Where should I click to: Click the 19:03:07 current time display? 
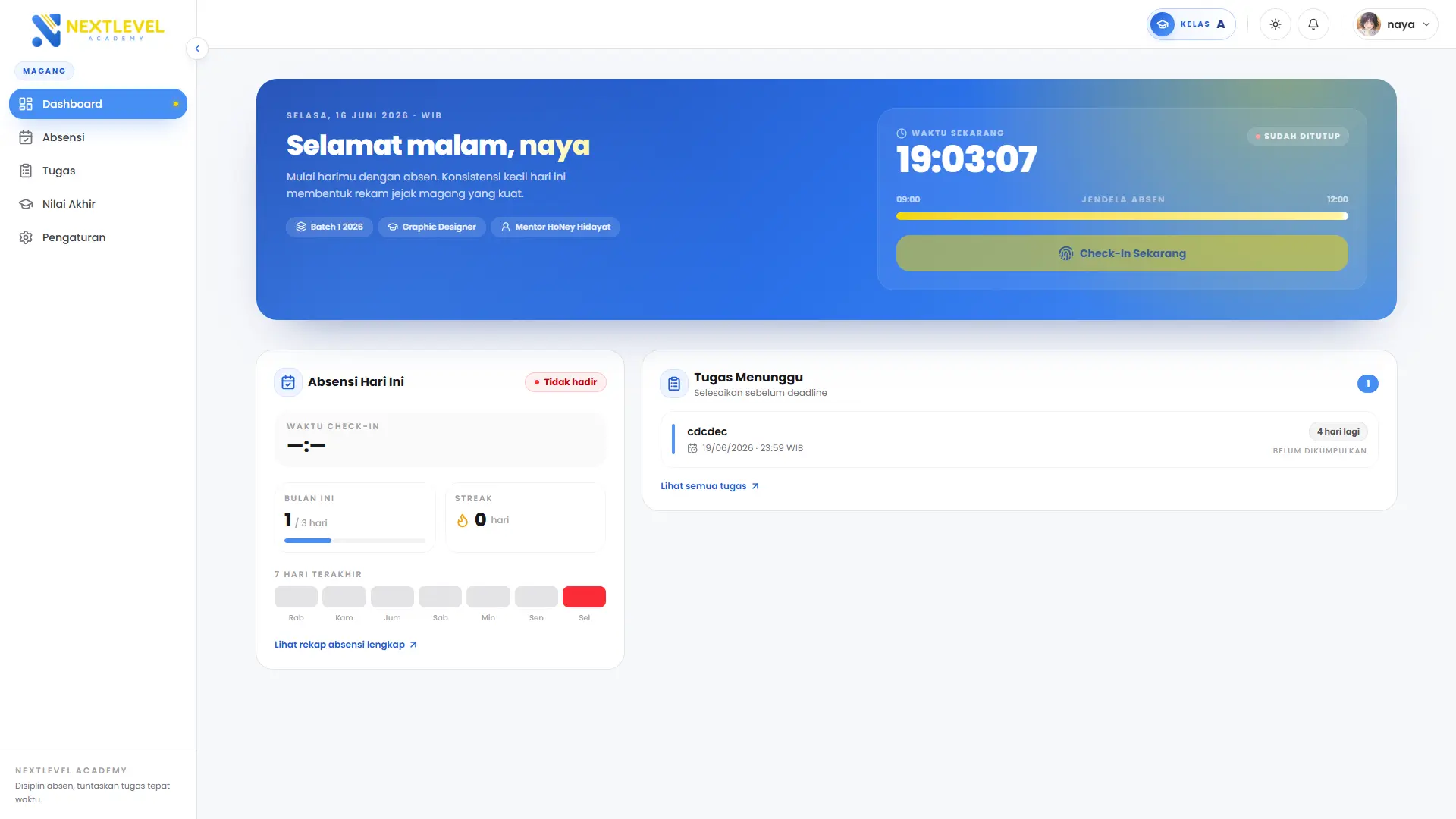pyautogui.click(x=967, y=160)
